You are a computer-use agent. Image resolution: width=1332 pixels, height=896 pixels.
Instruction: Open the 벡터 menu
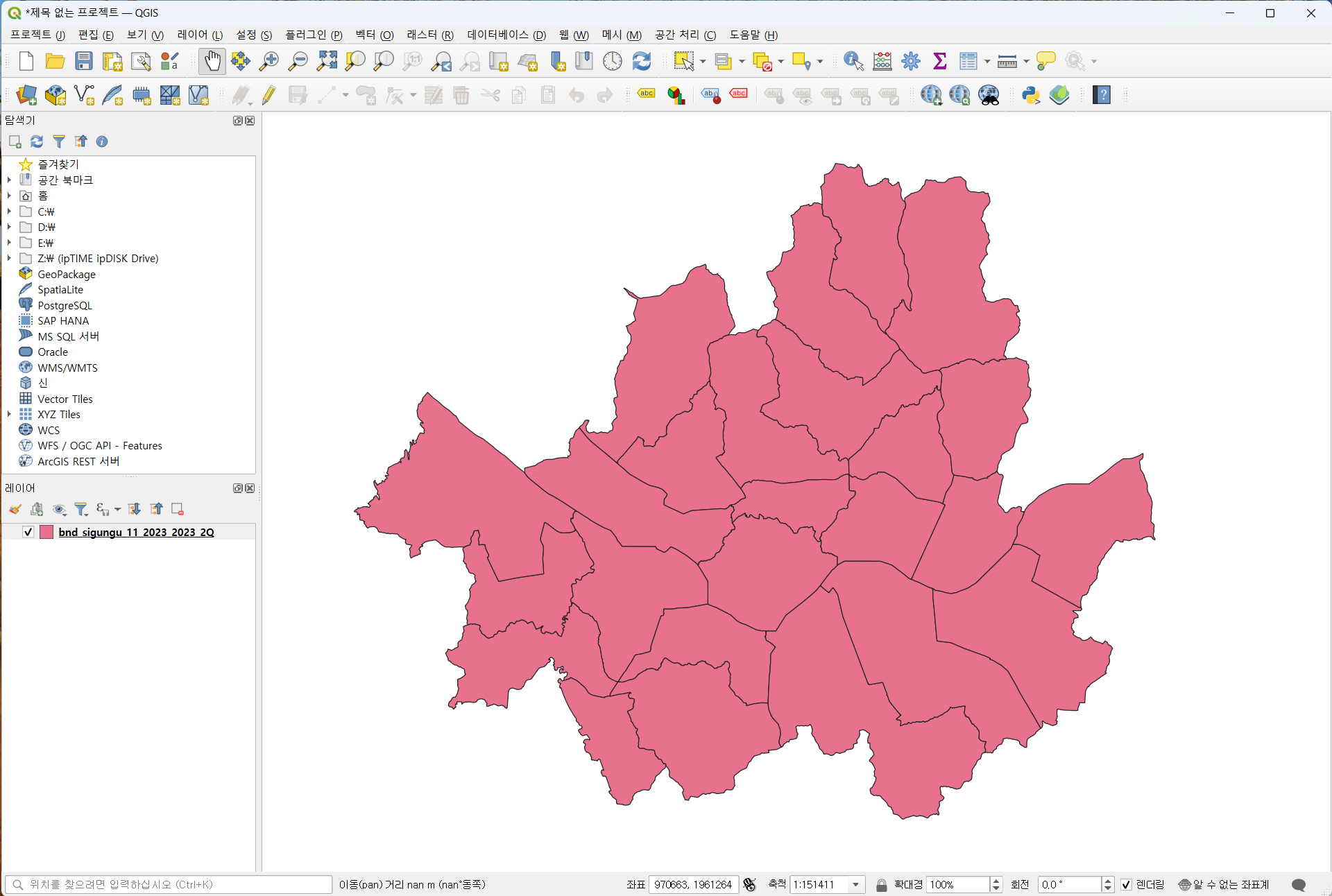pyautogui.click(x=374, y=35)
